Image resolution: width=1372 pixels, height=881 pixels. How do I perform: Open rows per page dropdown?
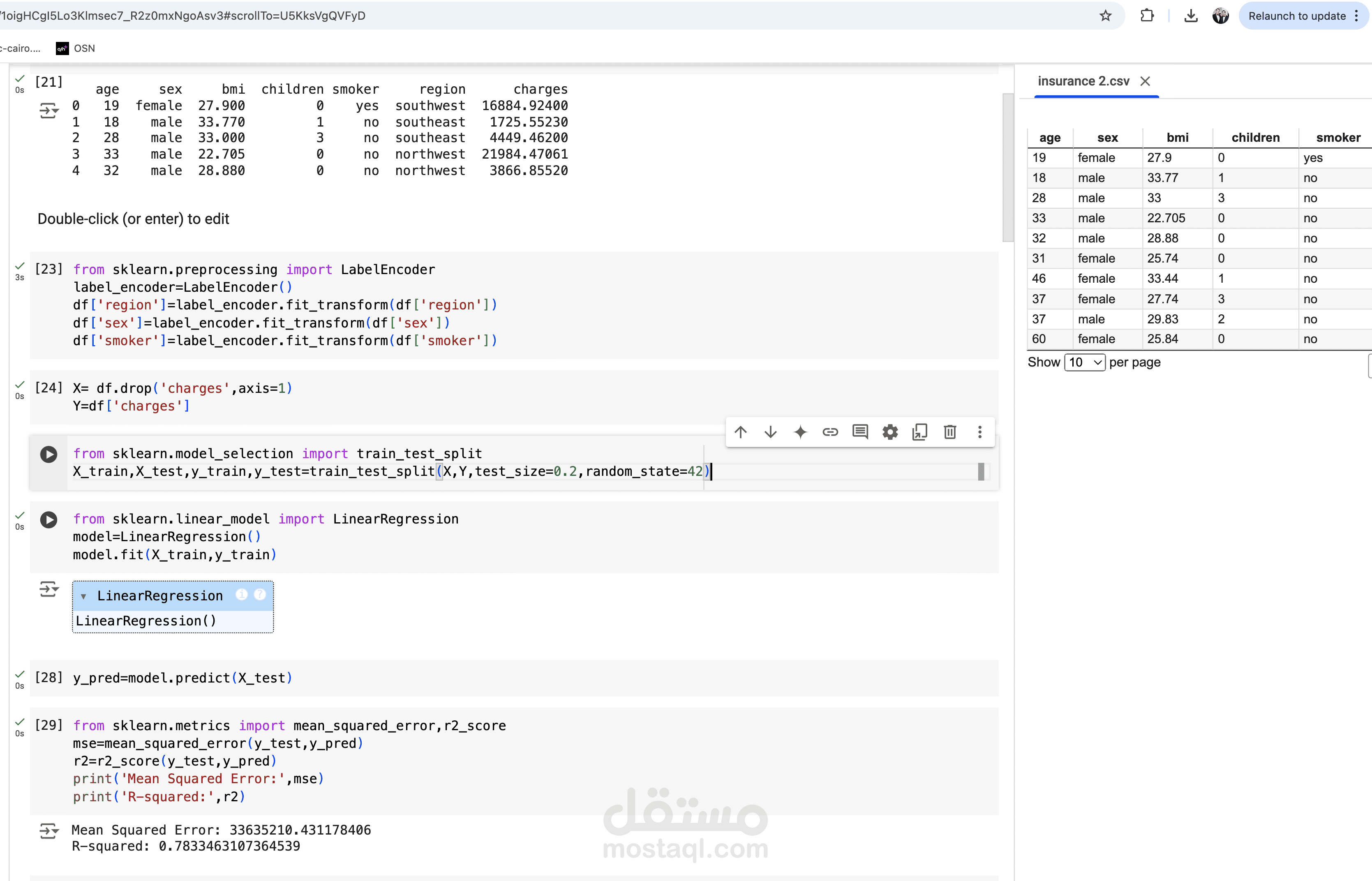point(1084,362)
